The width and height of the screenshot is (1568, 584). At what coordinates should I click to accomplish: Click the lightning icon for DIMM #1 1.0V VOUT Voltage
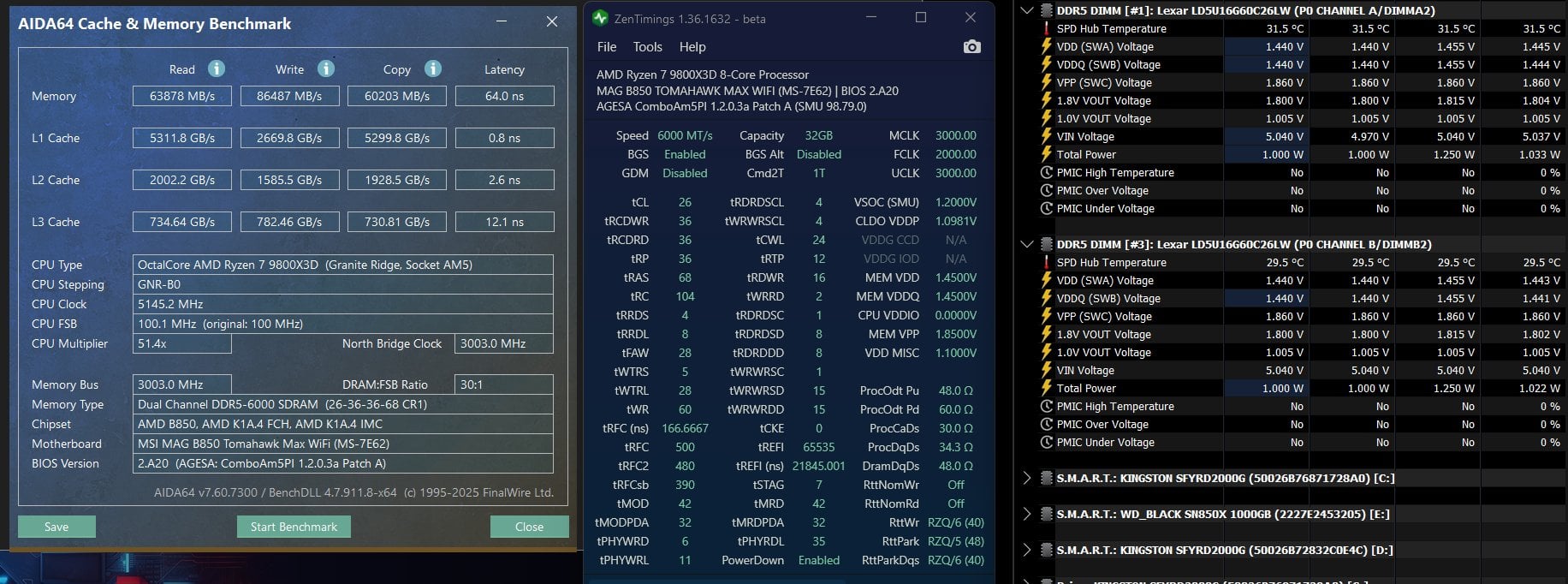pos(1046,118)
